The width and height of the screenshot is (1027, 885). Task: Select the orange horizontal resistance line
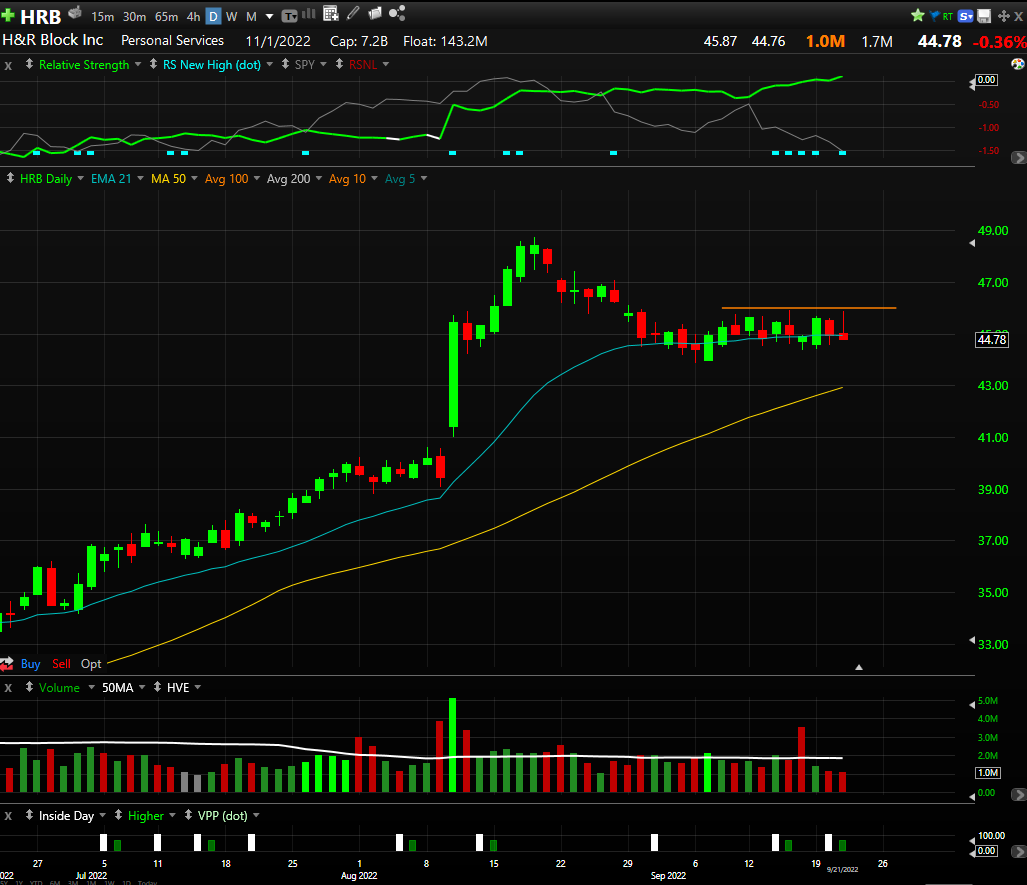click(809, 308)
